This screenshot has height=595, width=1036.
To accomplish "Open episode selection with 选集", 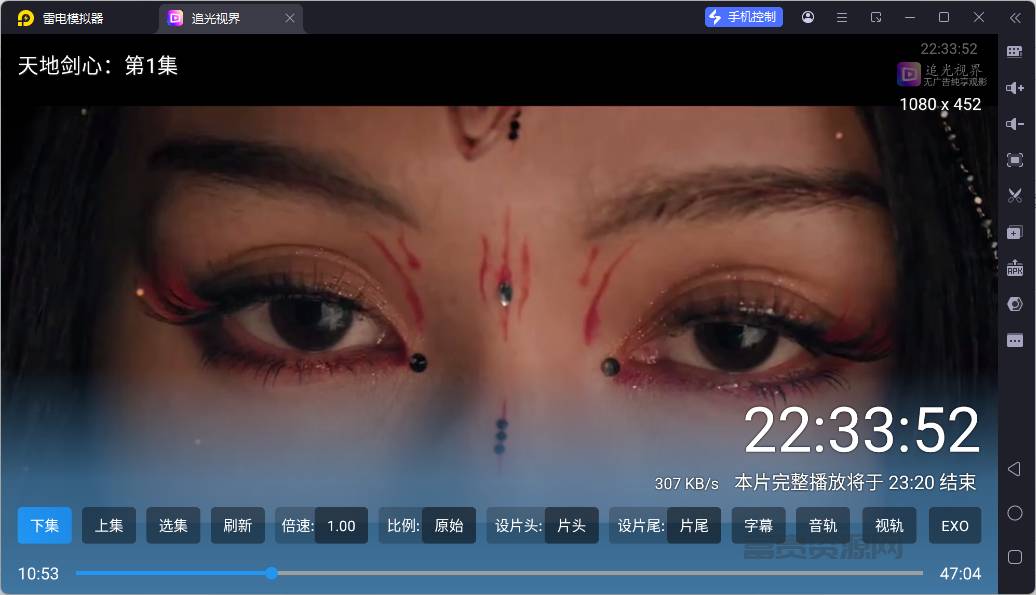I will [x=173, y=526].
